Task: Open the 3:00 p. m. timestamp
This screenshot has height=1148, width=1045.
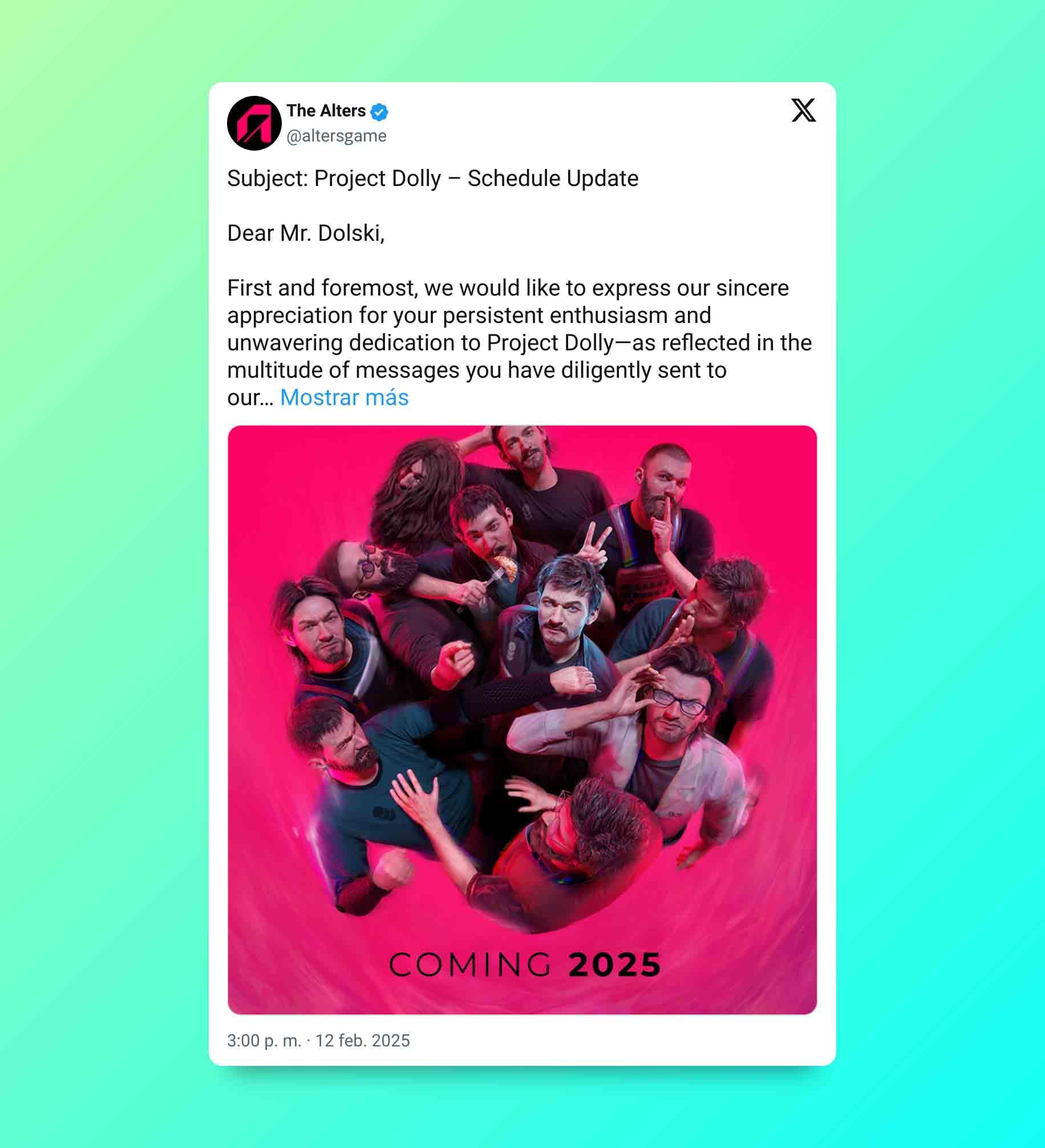Action: pyautogui.click(x=264, y=1040)
